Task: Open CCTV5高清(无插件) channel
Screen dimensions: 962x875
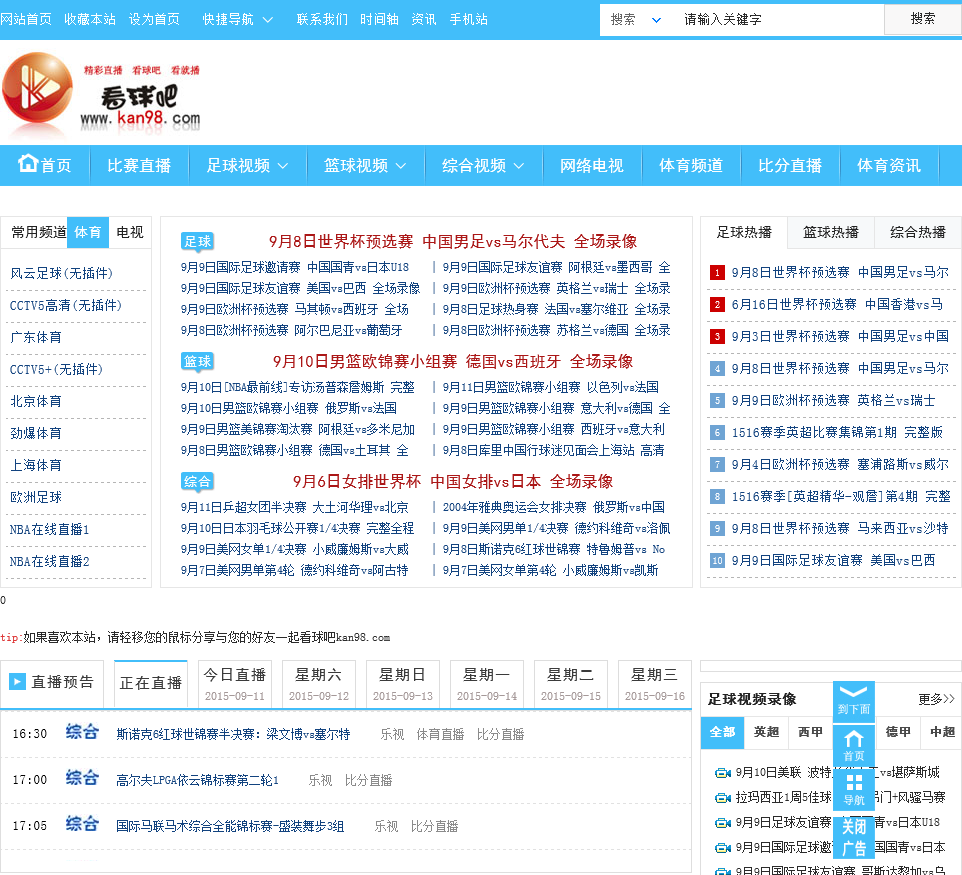Action: click(66, 305)
